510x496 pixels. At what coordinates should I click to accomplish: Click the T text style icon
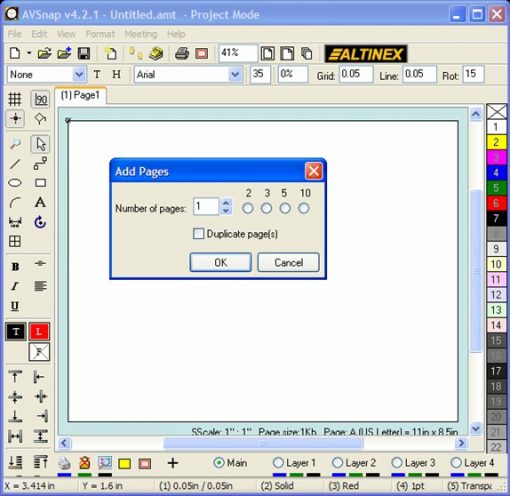(x=97, y=74)
